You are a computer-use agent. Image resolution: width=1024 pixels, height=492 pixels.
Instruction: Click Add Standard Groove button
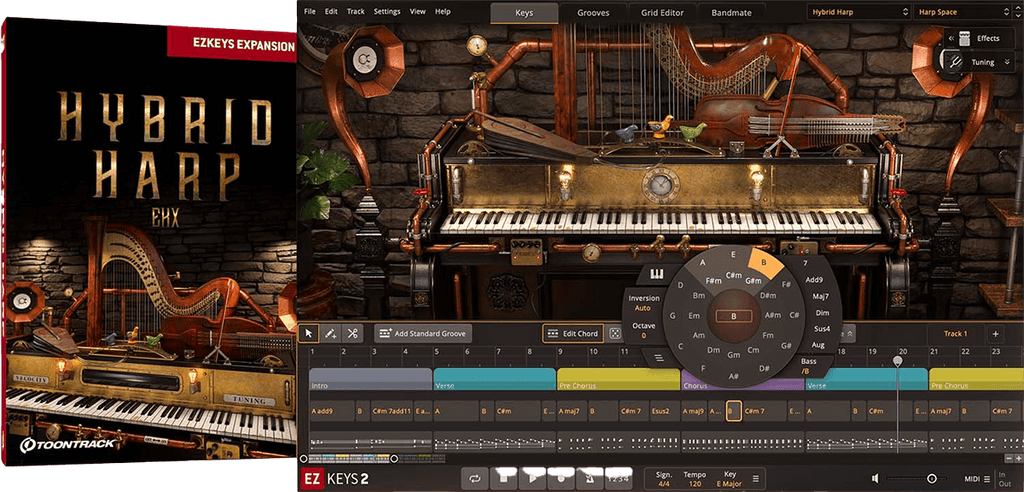click(x=423, y=333)
